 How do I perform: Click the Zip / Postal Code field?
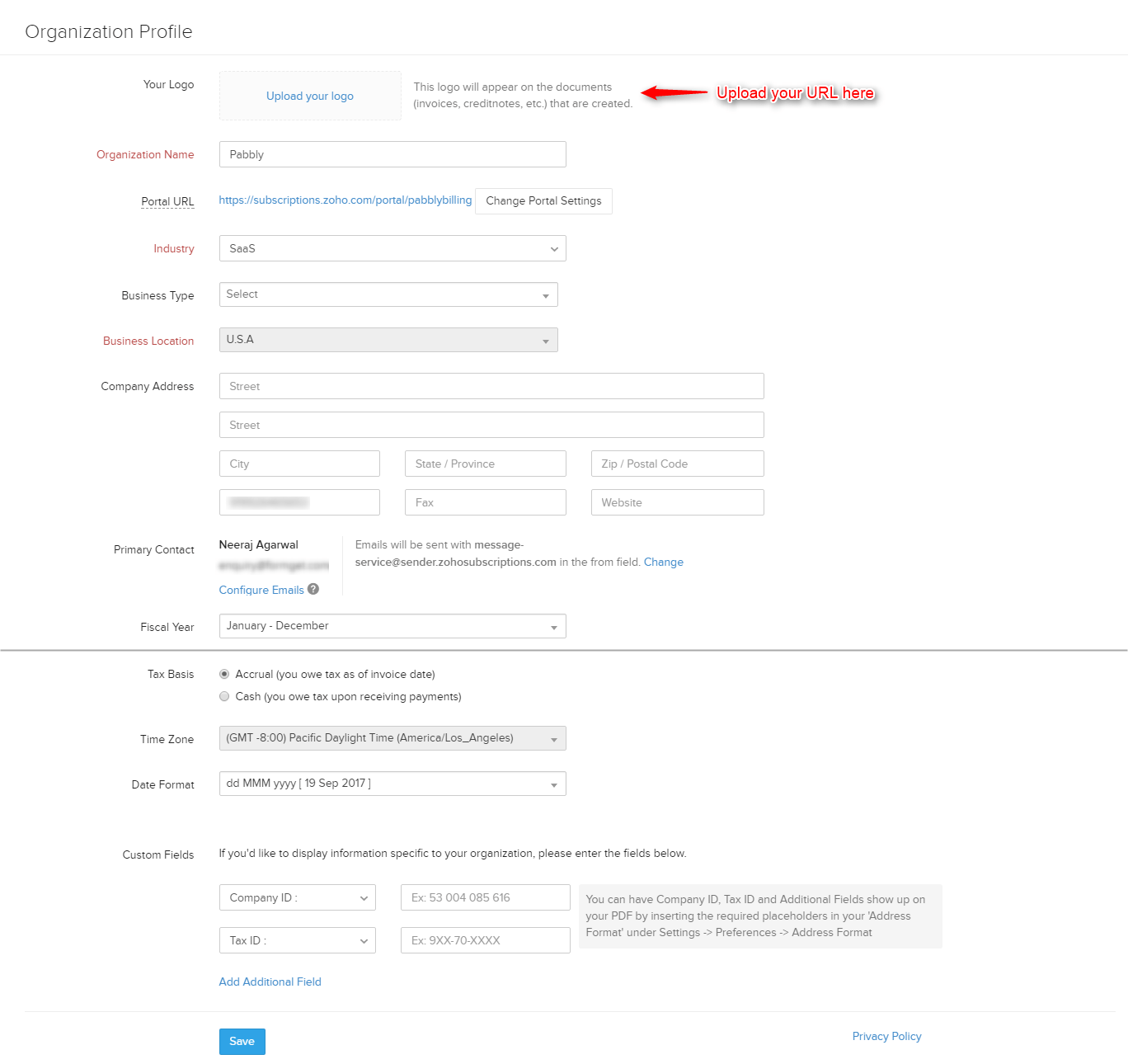[x=678, y=464]
